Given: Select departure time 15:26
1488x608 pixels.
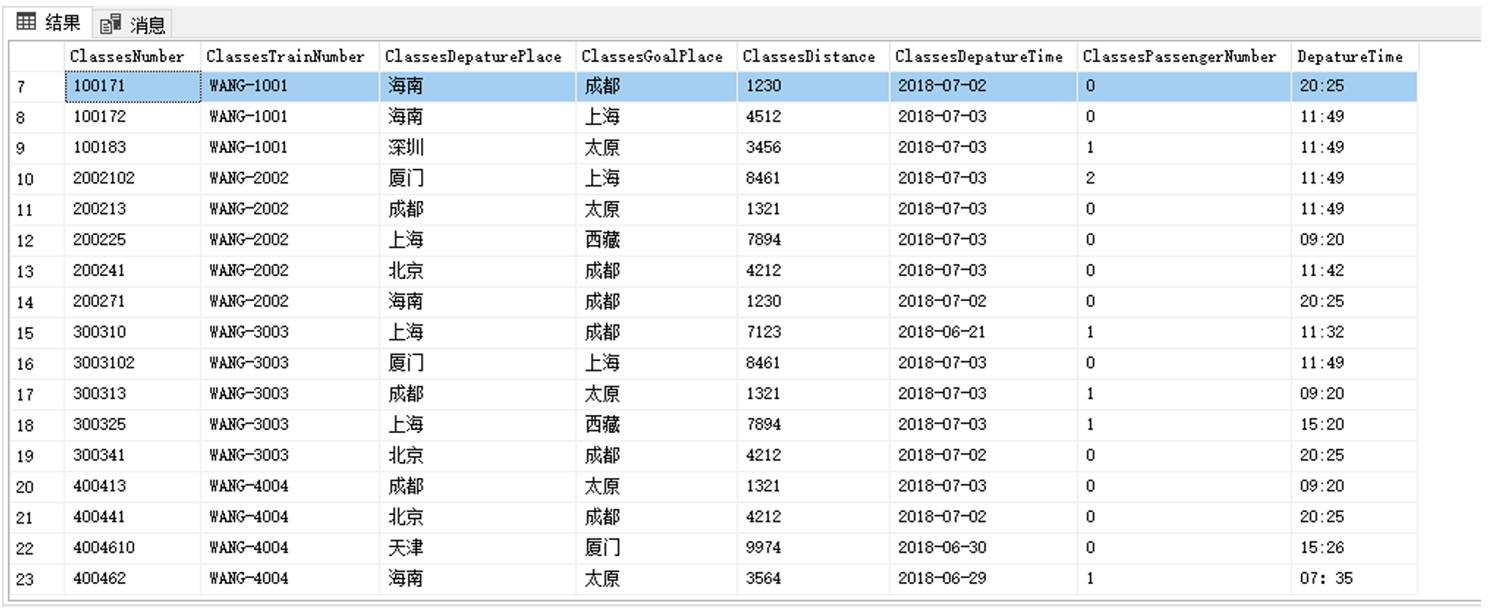Looking at the screenshot, I should [1354, 549].
